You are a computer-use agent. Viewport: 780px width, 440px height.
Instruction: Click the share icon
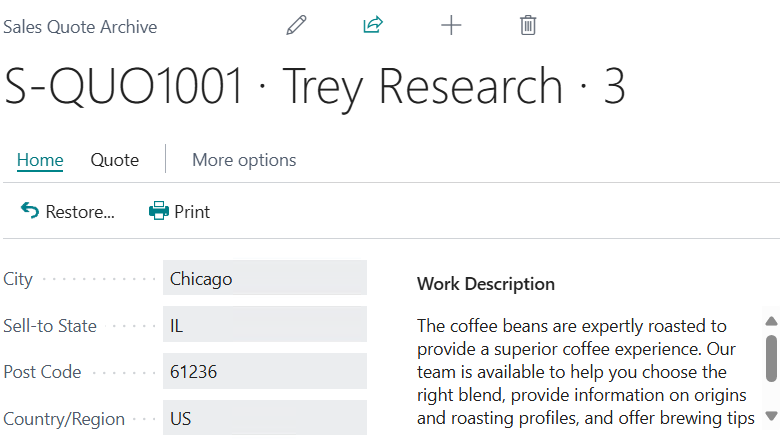(373, 26)
